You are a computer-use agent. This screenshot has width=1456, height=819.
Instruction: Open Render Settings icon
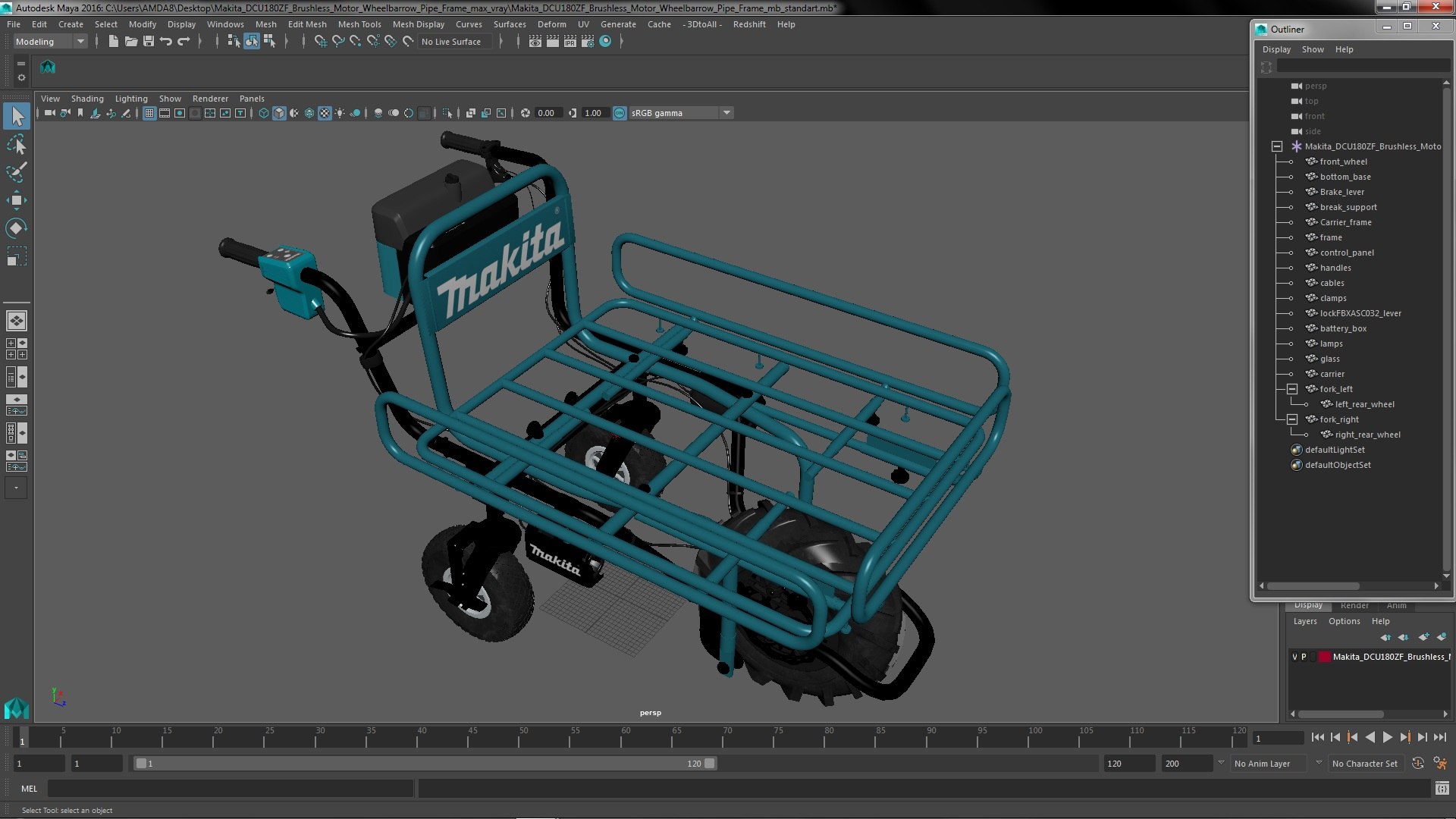point(588,42)
